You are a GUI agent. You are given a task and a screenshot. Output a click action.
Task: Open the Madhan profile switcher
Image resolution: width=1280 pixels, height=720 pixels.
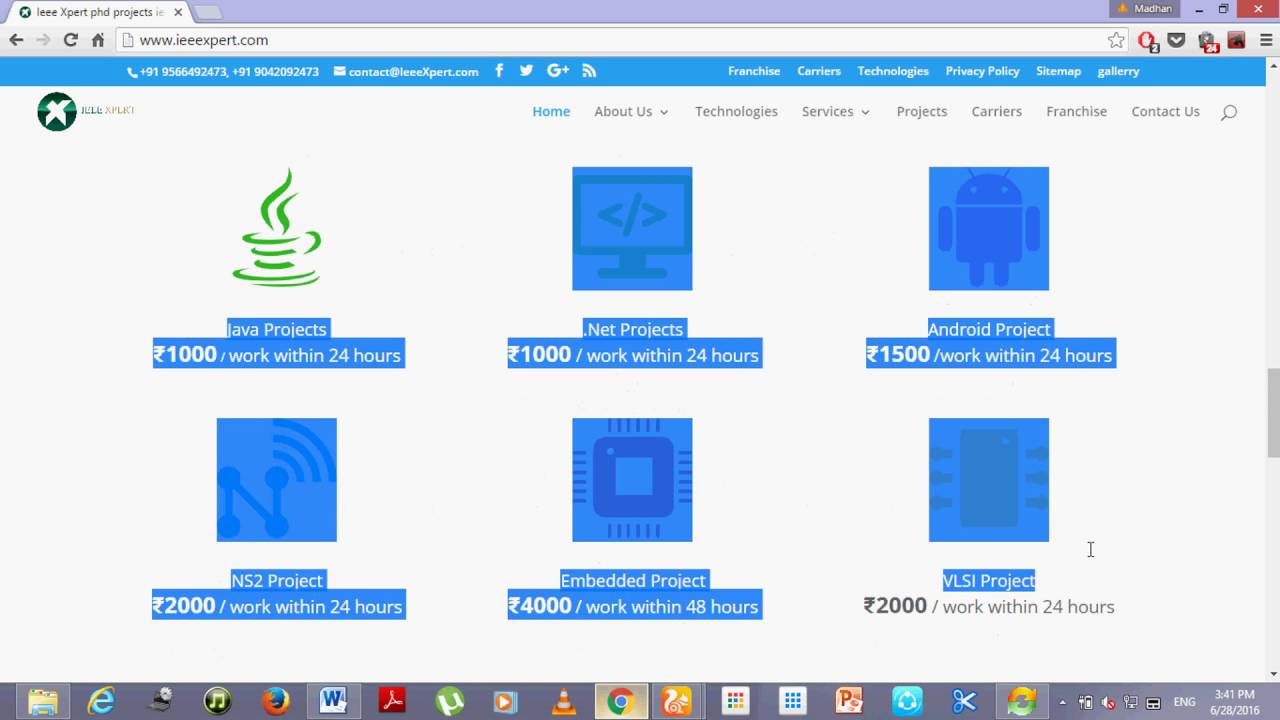click(x=1145, y=9)
